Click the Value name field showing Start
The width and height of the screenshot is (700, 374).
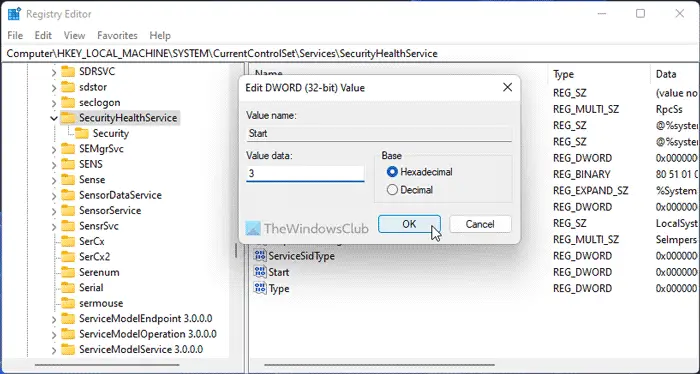click(x=379, y=133)
